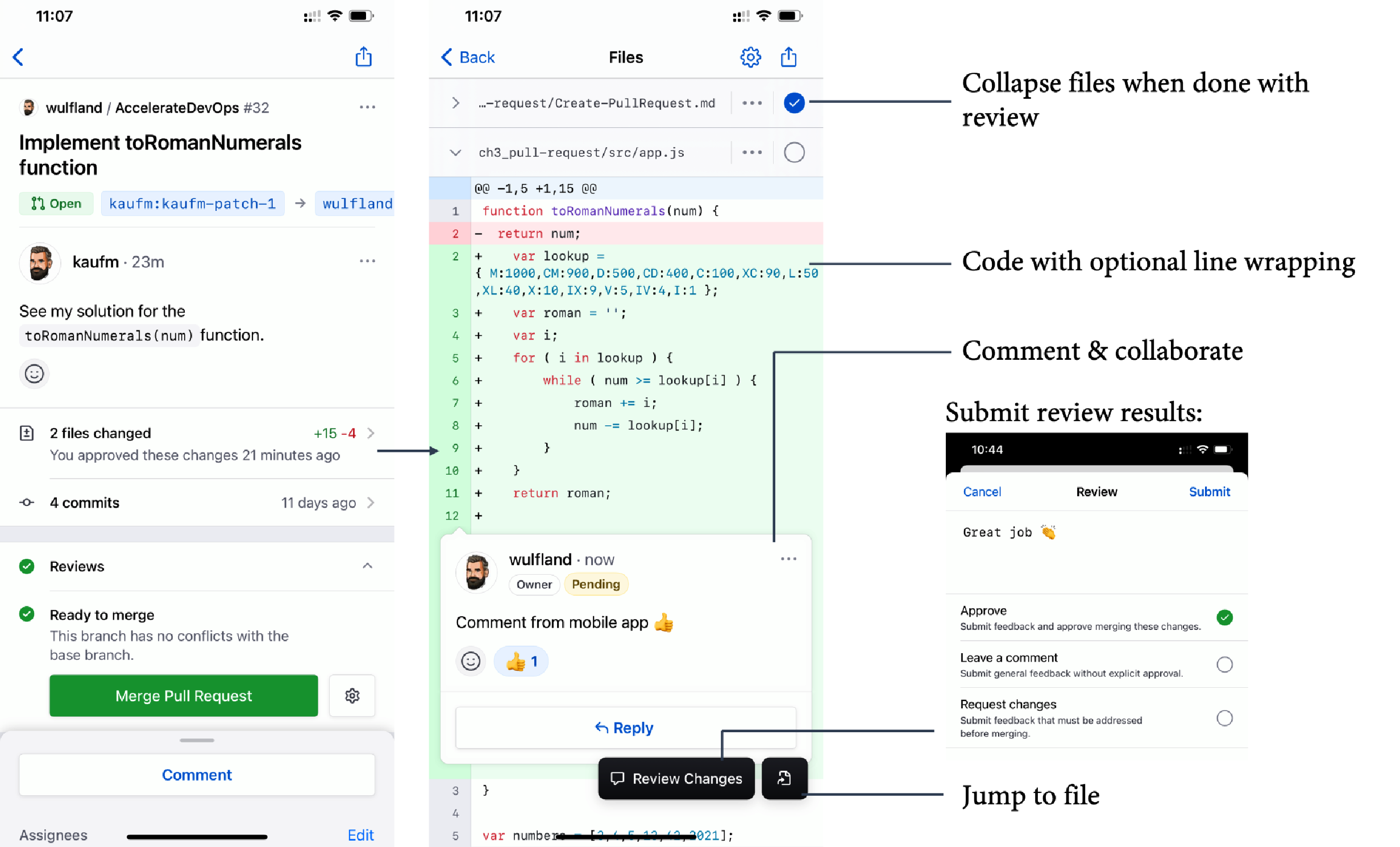Mark src/app.js file as viewed
The width and height of the screenshot is (1400, 847).
coord(794,152)
